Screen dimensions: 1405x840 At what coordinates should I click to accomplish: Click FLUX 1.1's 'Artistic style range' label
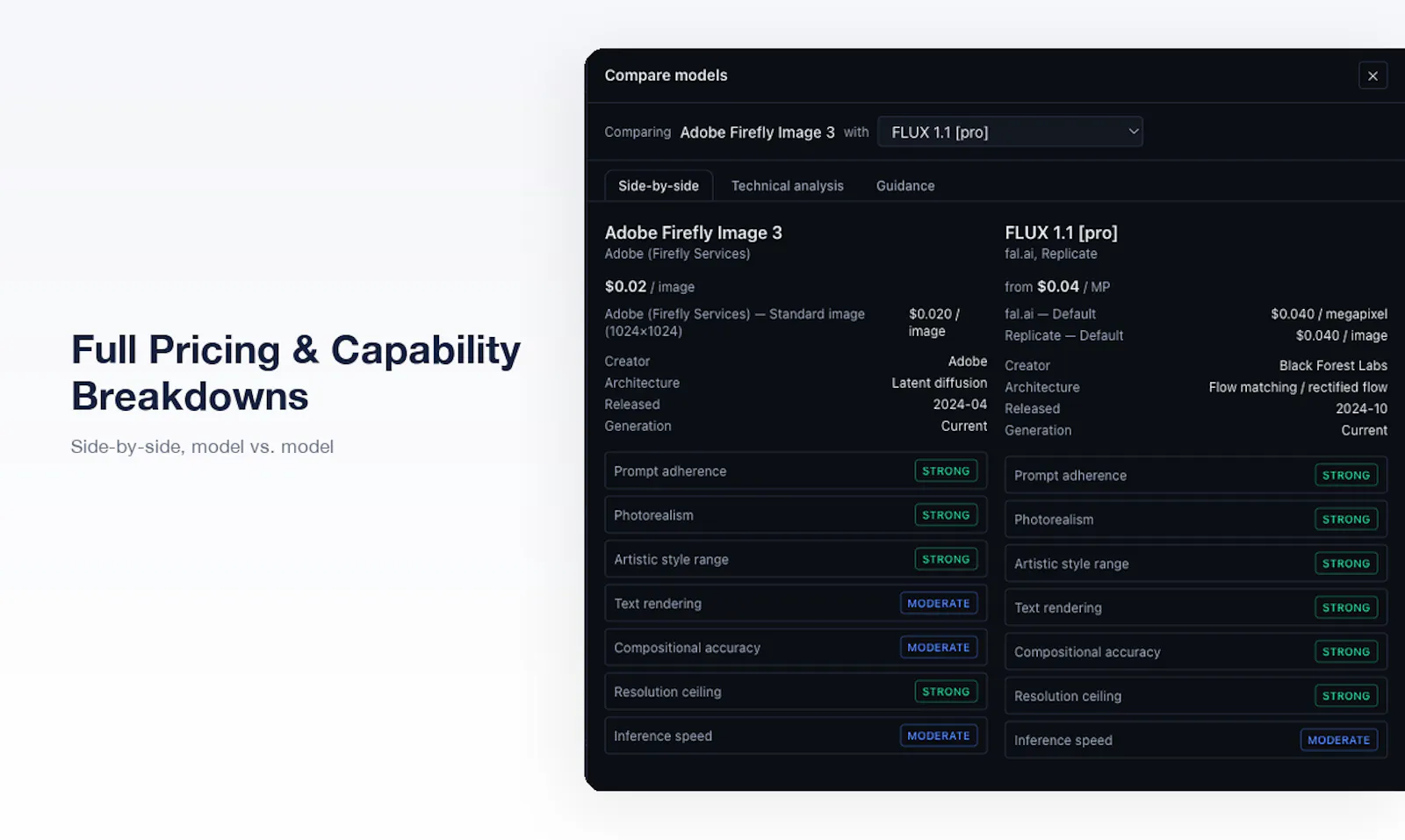pyautogui.click(x=1071, y=564)
